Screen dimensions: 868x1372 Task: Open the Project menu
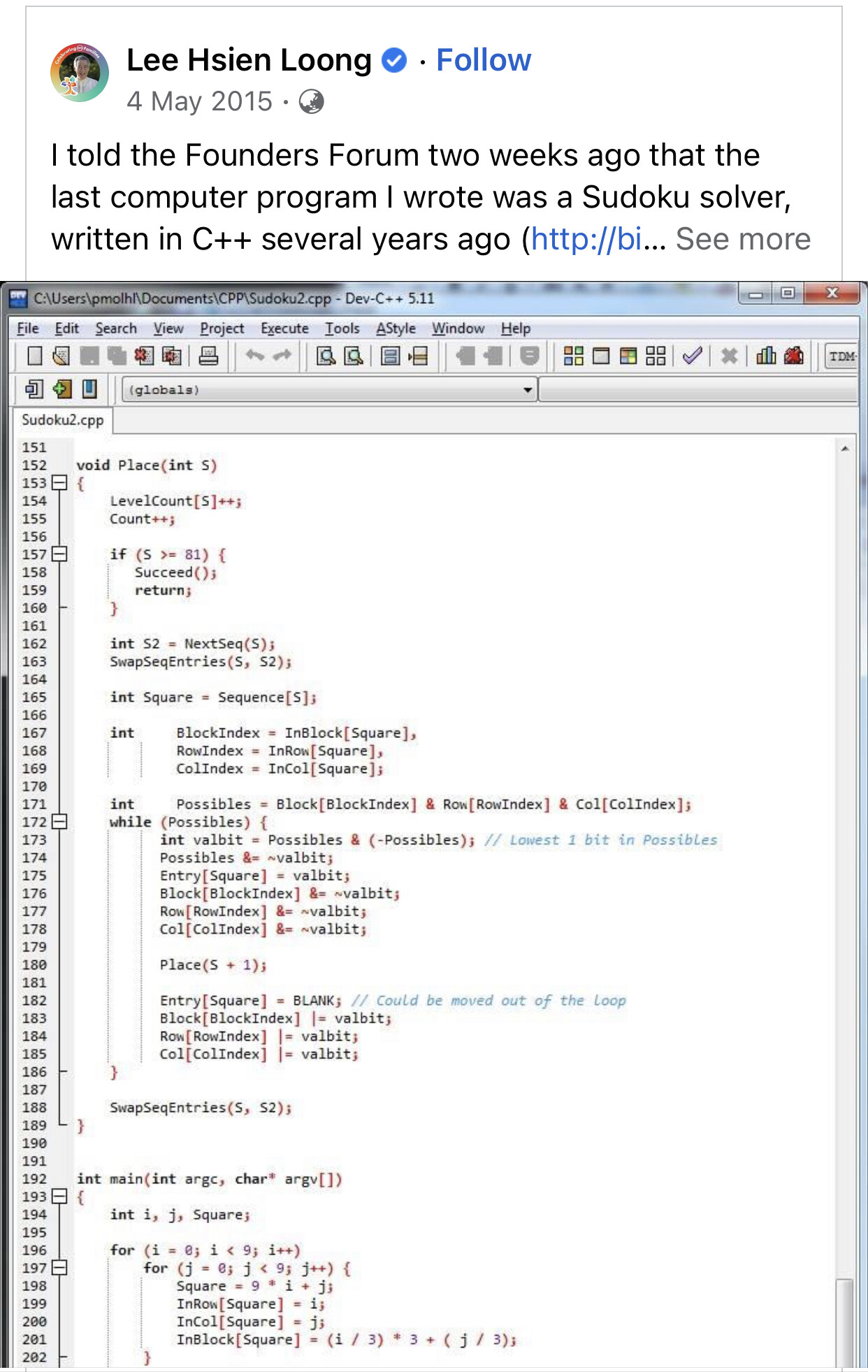222,328
